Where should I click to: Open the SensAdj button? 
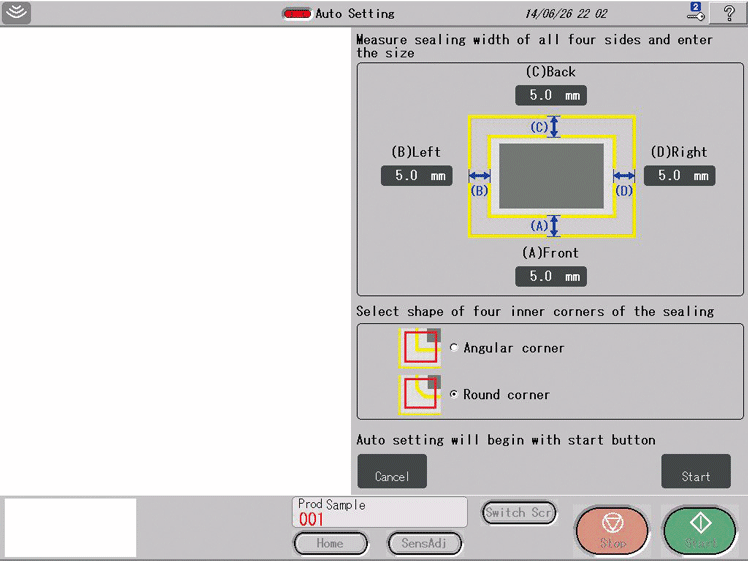coord(424,543)
